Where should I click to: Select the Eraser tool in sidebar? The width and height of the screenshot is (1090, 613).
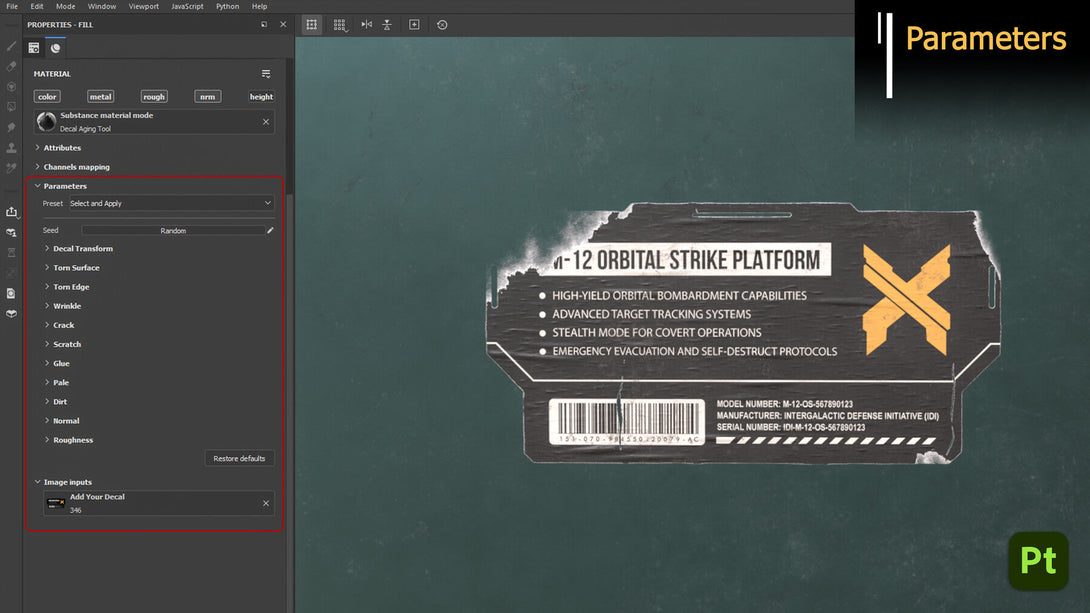coord(11,67)
